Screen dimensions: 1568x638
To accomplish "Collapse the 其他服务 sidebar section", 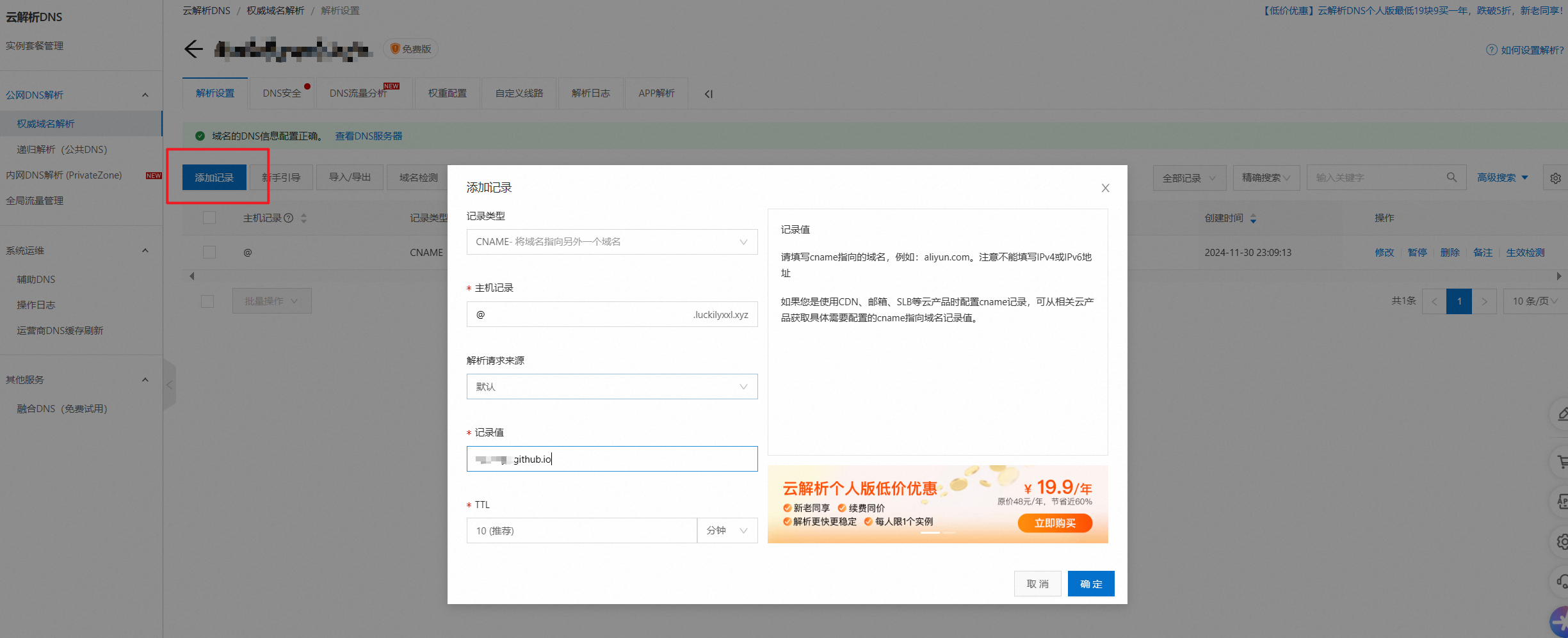I will point(145,380).
